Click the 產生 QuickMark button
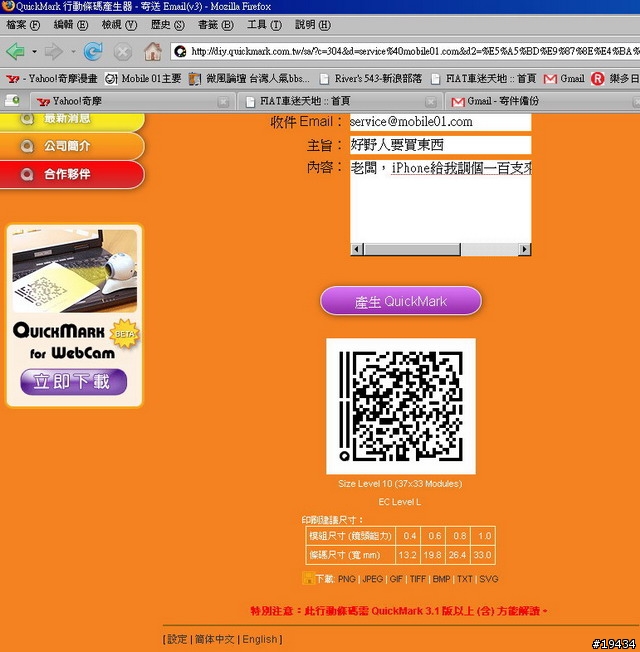 400,301
